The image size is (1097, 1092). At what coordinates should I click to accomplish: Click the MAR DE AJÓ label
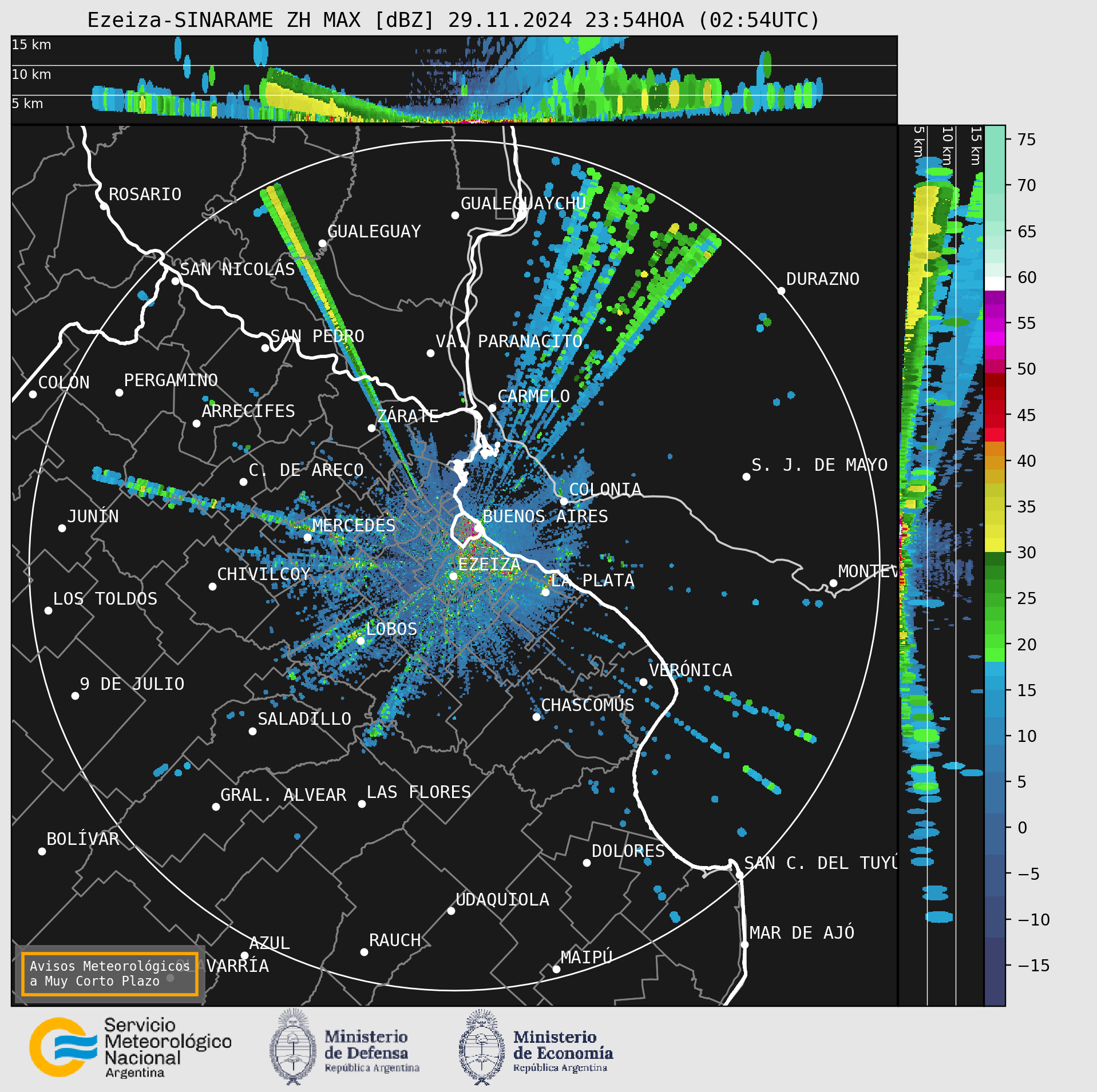point(801,932)
